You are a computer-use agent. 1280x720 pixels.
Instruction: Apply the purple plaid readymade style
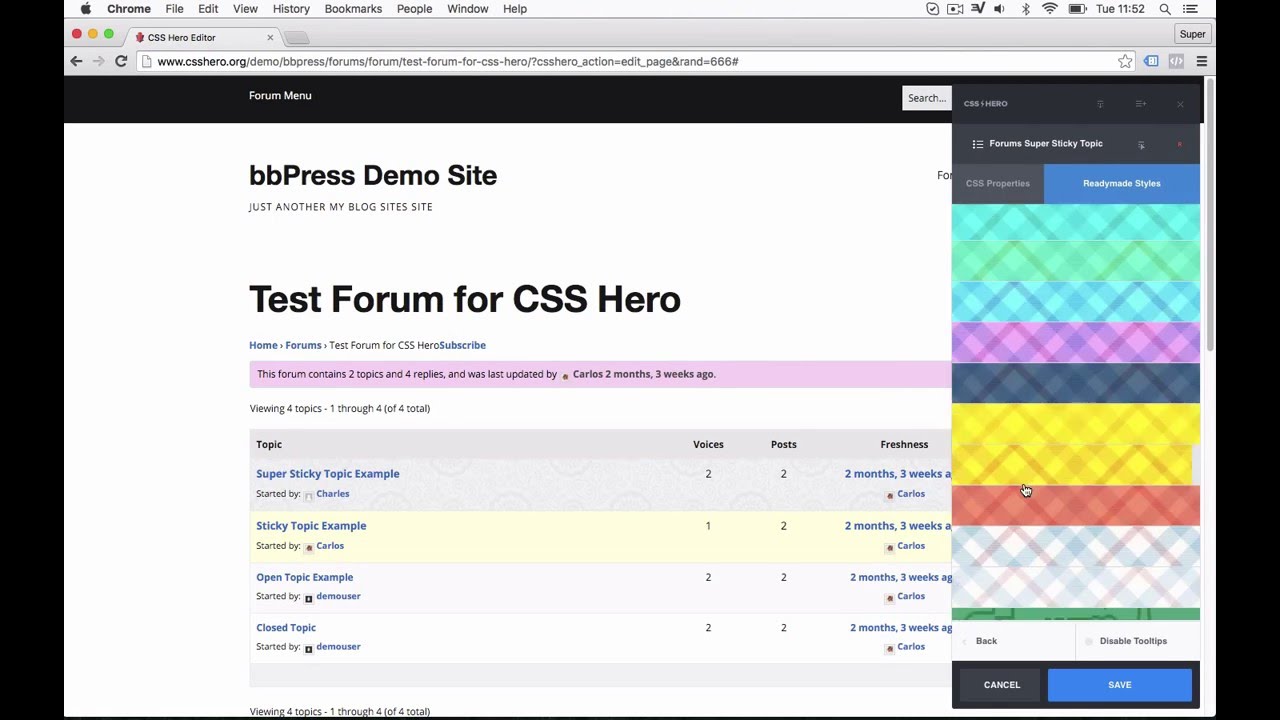click(x=1075, y=343)
